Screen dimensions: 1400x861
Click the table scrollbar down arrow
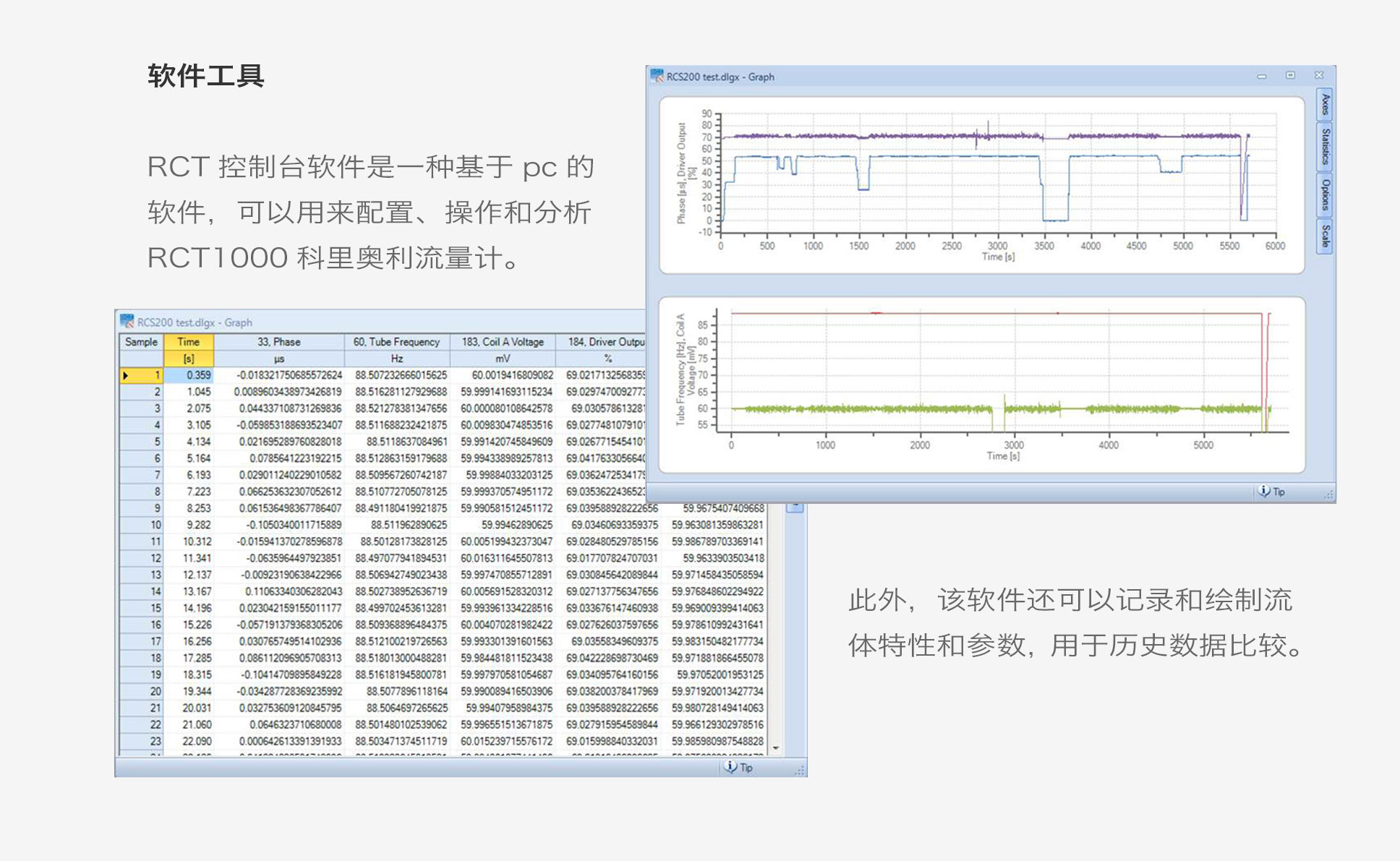click(x=776, y=748)
